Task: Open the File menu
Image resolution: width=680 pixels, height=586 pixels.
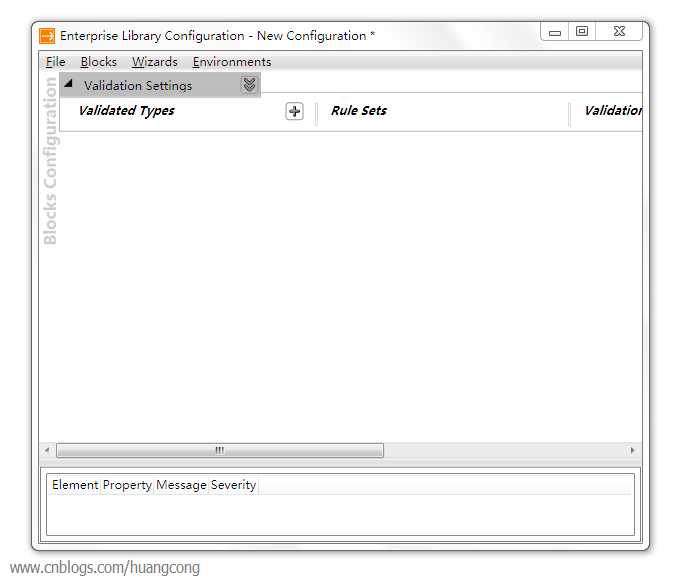Action: pyautogui.click(x=55, y=62)
